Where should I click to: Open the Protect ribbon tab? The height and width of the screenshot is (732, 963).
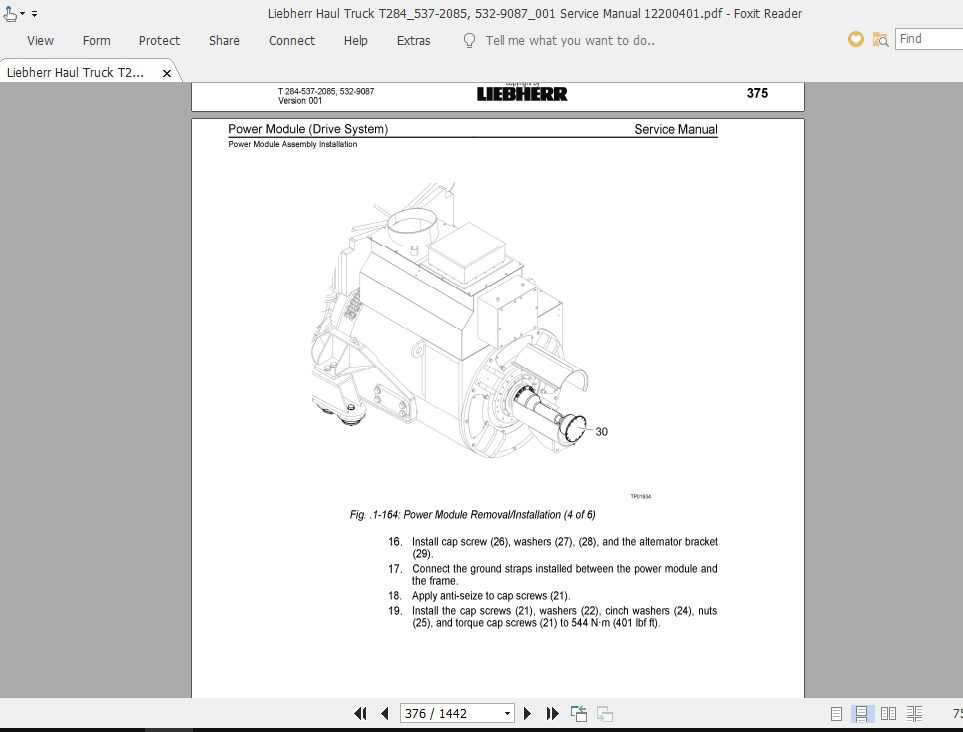click(159, 41)
